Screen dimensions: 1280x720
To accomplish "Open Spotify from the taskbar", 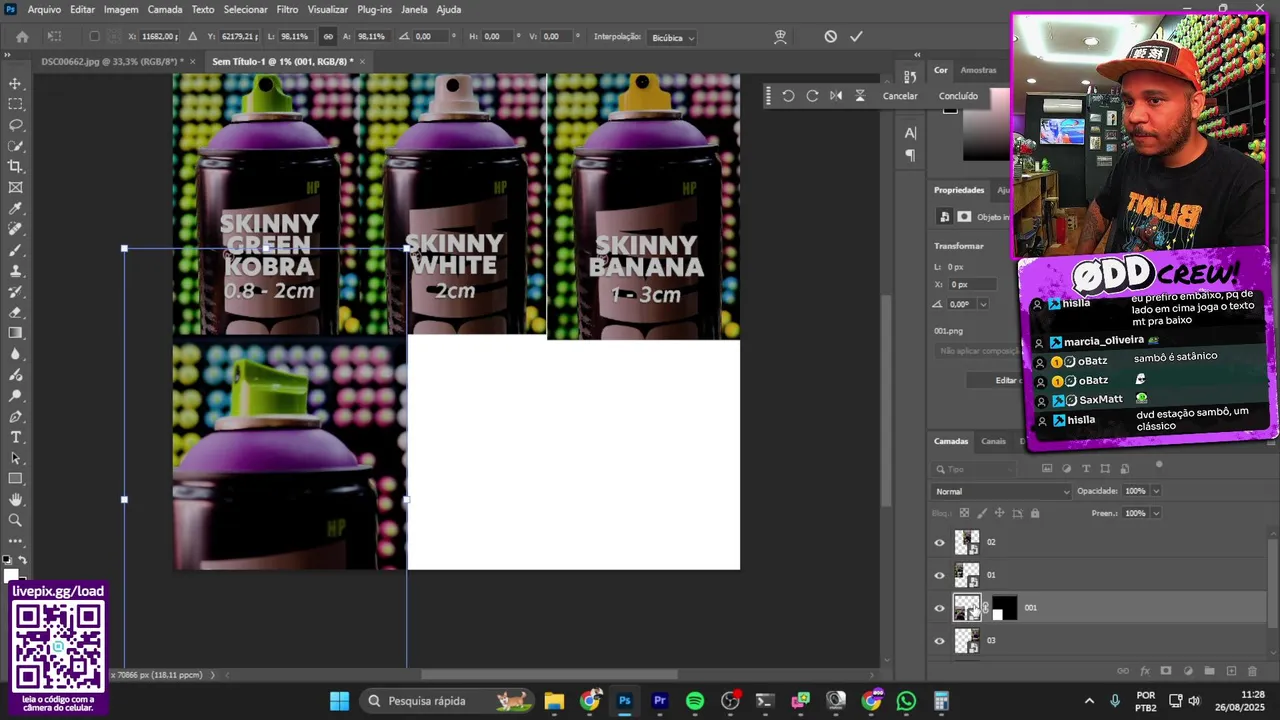I will [695, 701].
